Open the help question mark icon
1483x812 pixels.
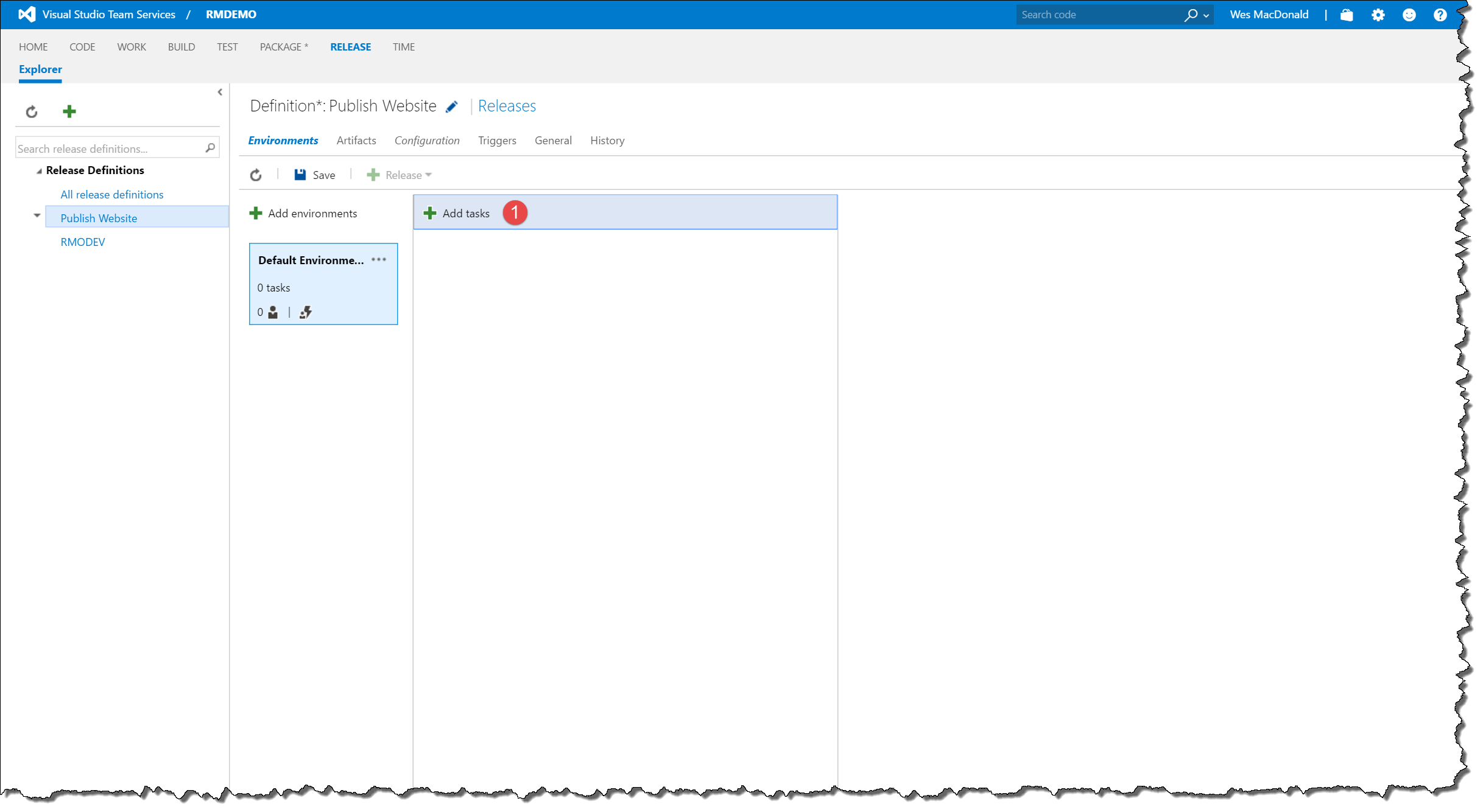(x=1440, y=15)
